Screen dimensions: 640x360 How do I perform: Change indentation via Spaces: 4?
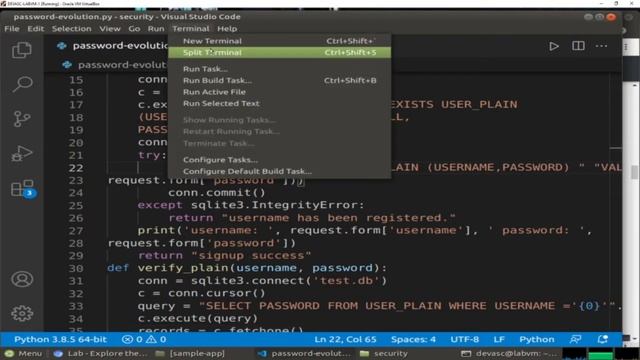point(413,339)
